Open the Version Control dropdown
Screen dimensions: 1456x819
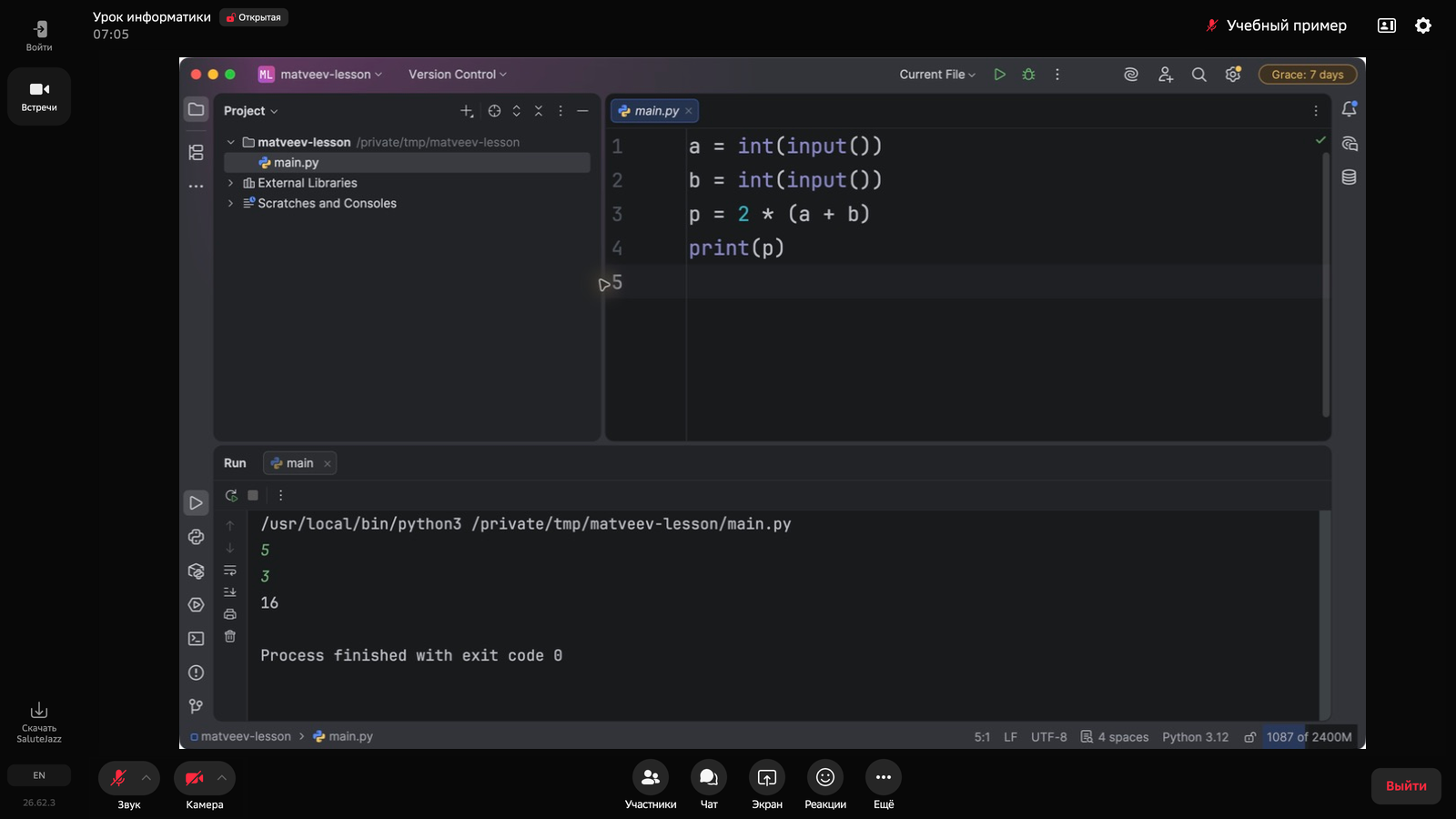(x=458, y=75)
